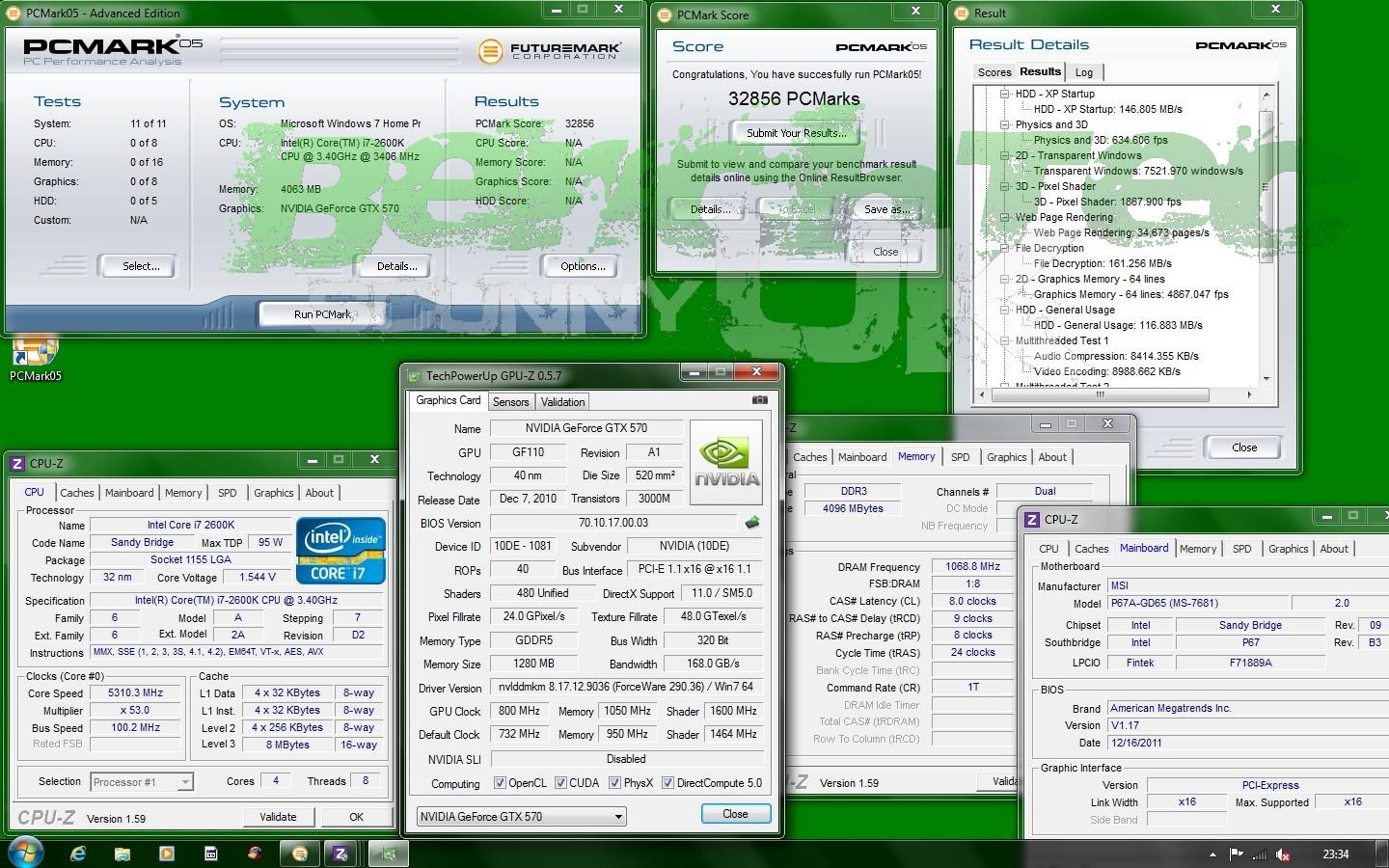
Task: Launch Internet Explorer from the taskbar
Action: (x=78, y=854)
